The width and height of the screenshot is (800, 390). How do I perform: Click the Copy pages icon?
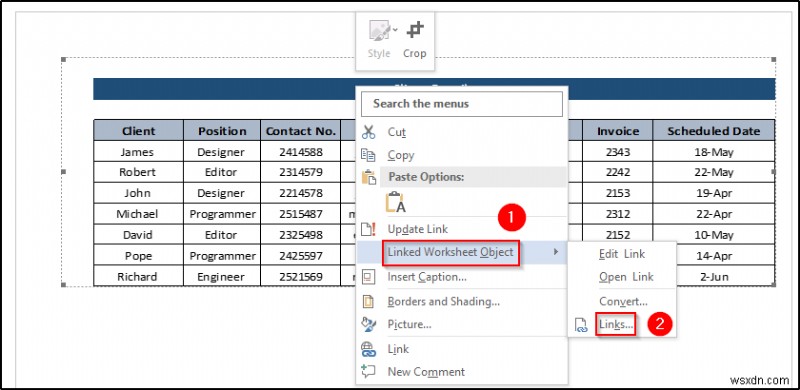point(368,155)
